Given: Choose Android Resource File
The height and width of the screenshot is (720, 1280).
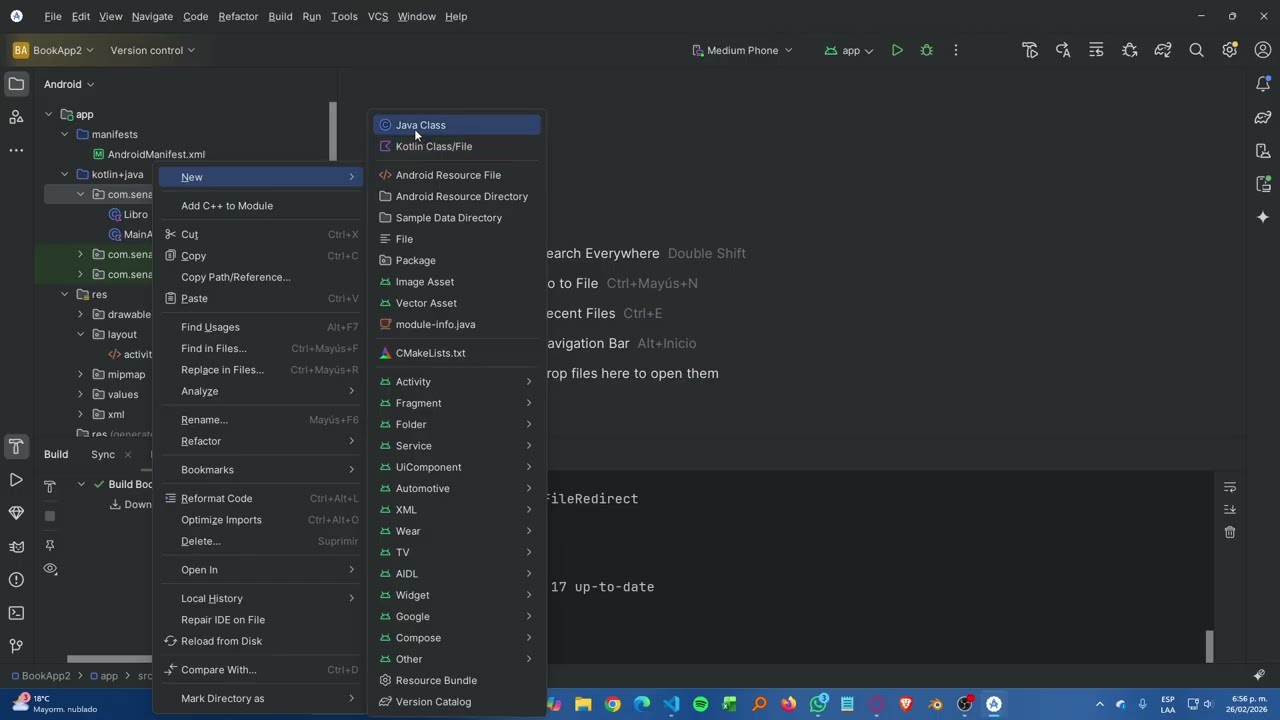Looking at the screenshot, I should pos(457,175).
